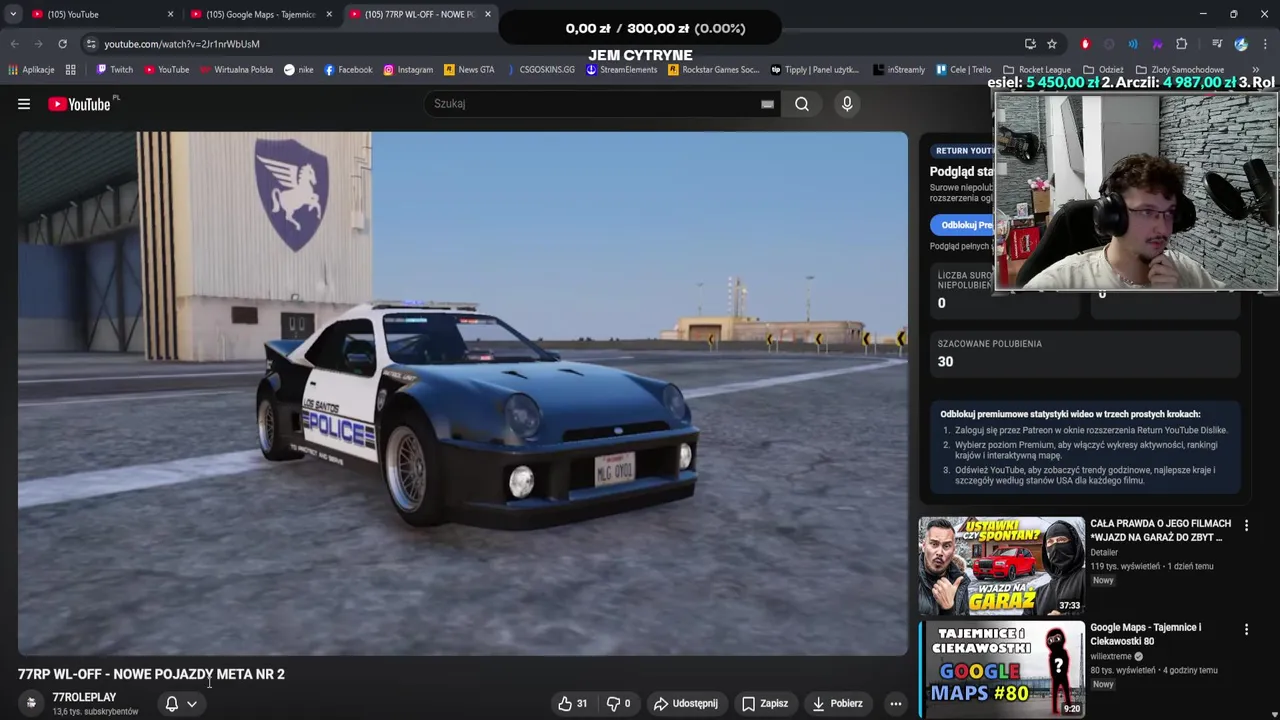The image size is (1280, 720).
Task: Go forward with browser forward arrow
Action: tap(39, 44)
